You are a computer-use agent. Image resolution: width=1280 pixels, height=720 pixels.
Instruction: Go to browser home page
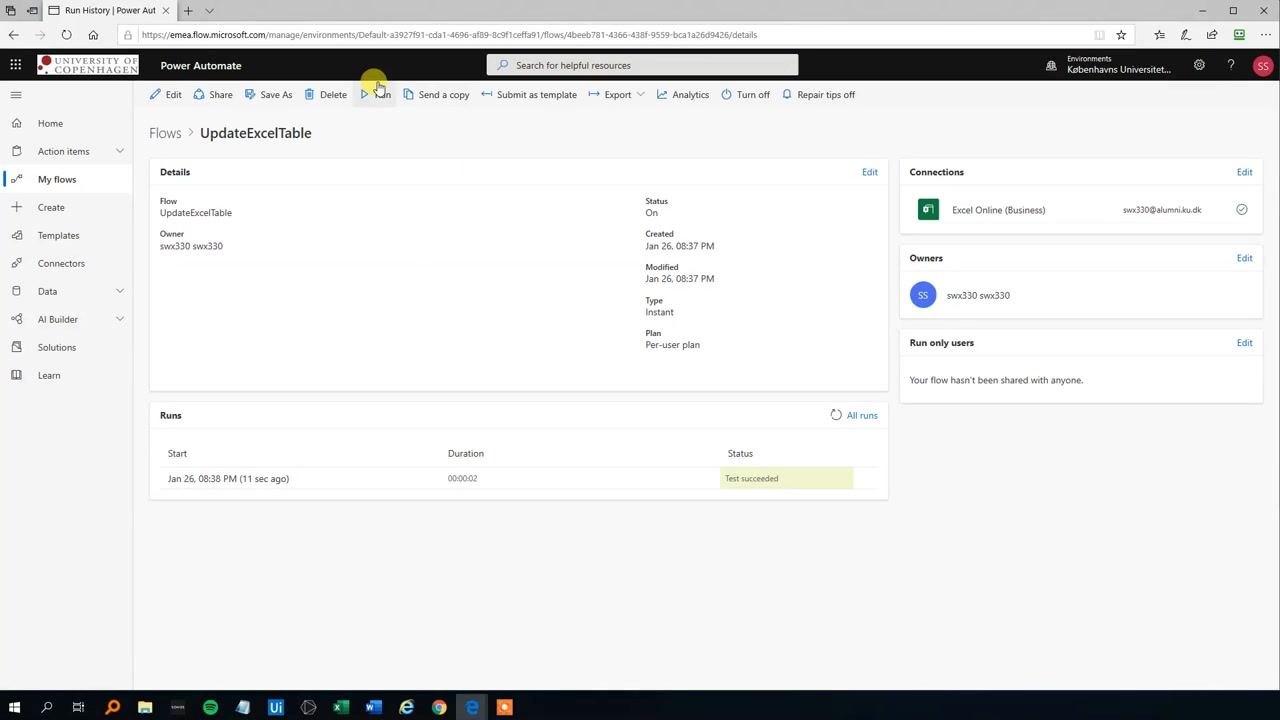pyautogui.click(x=93, y=35)
